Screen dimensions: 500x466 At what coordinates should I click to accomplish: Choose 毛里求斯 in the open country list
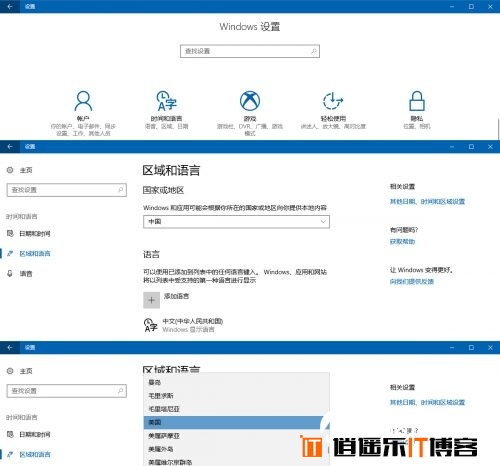click(x=236, y=396)
